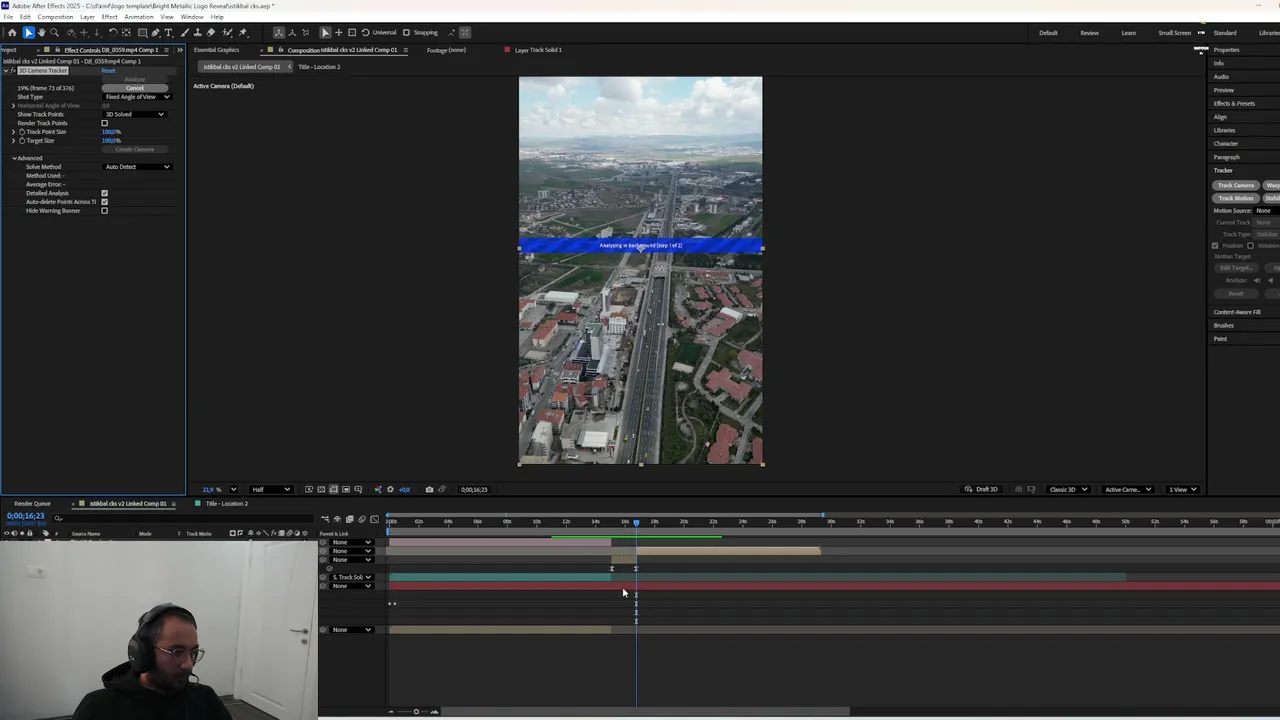Open the Show Track Points dropdown
This screenshot has width=1280, height=720.
pos(135,114)
